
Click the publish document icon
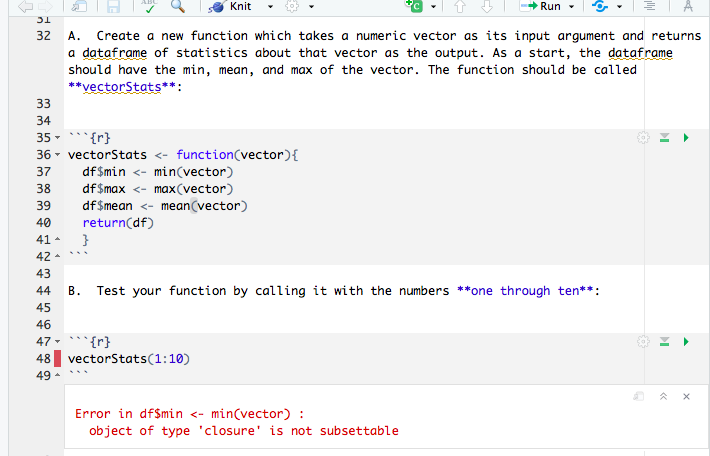click(x=600, y=6)
